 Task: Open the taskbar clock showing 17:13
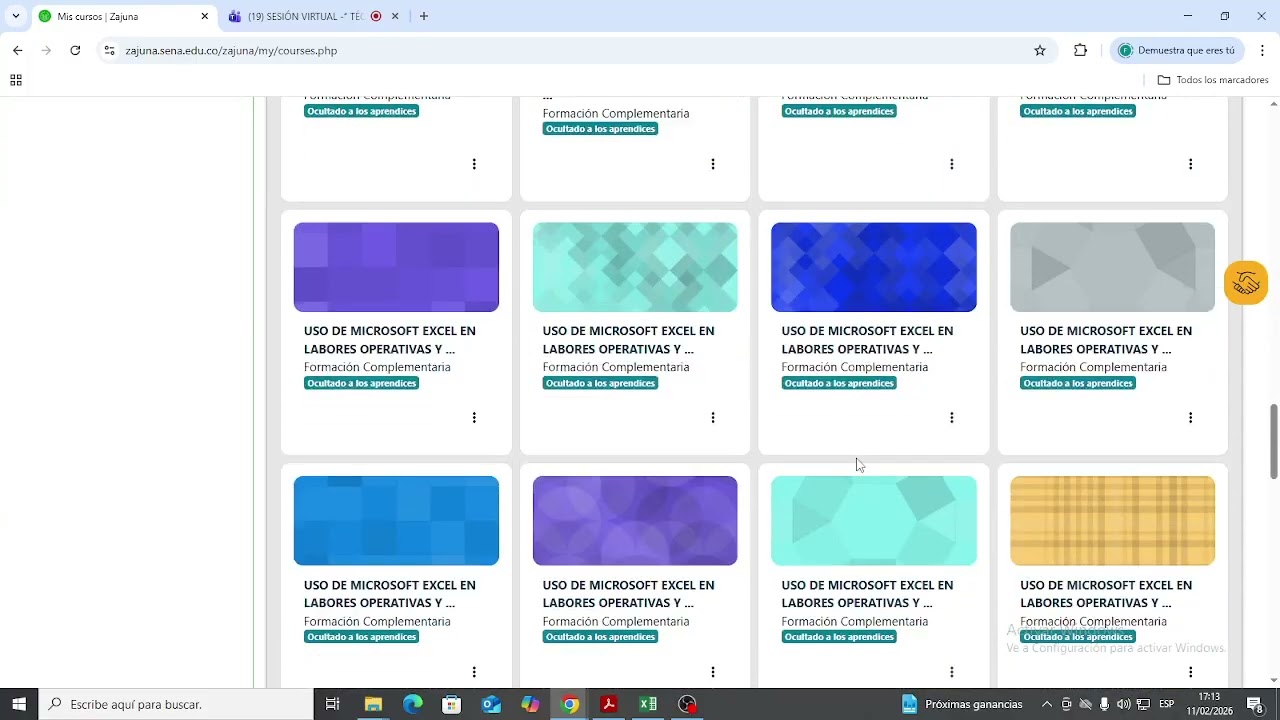[1209, 704]
